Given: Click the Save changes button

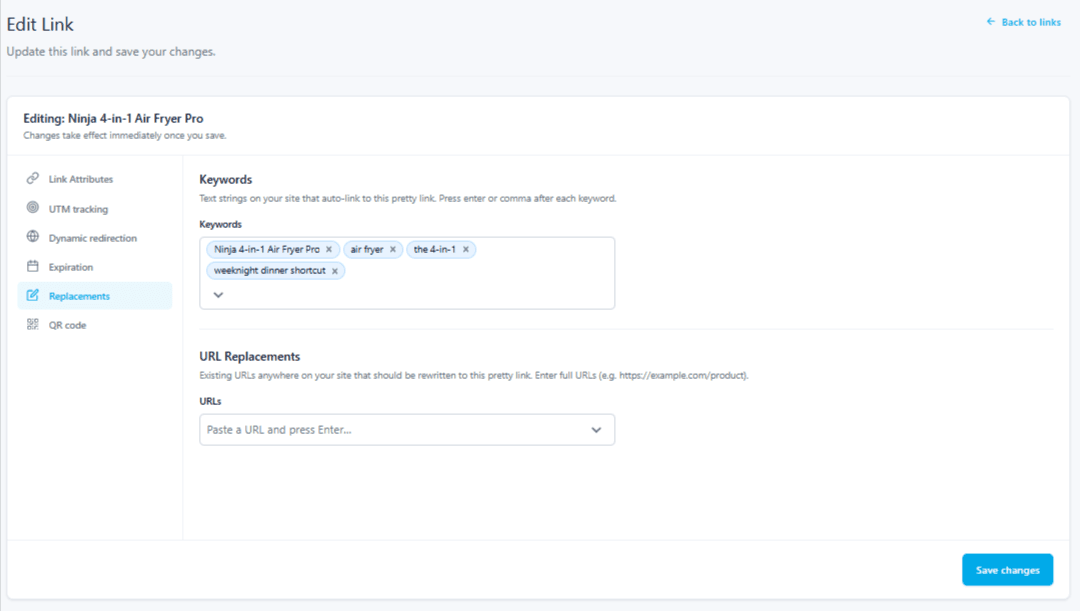Looking at the screenshot, I should 1007,570.
